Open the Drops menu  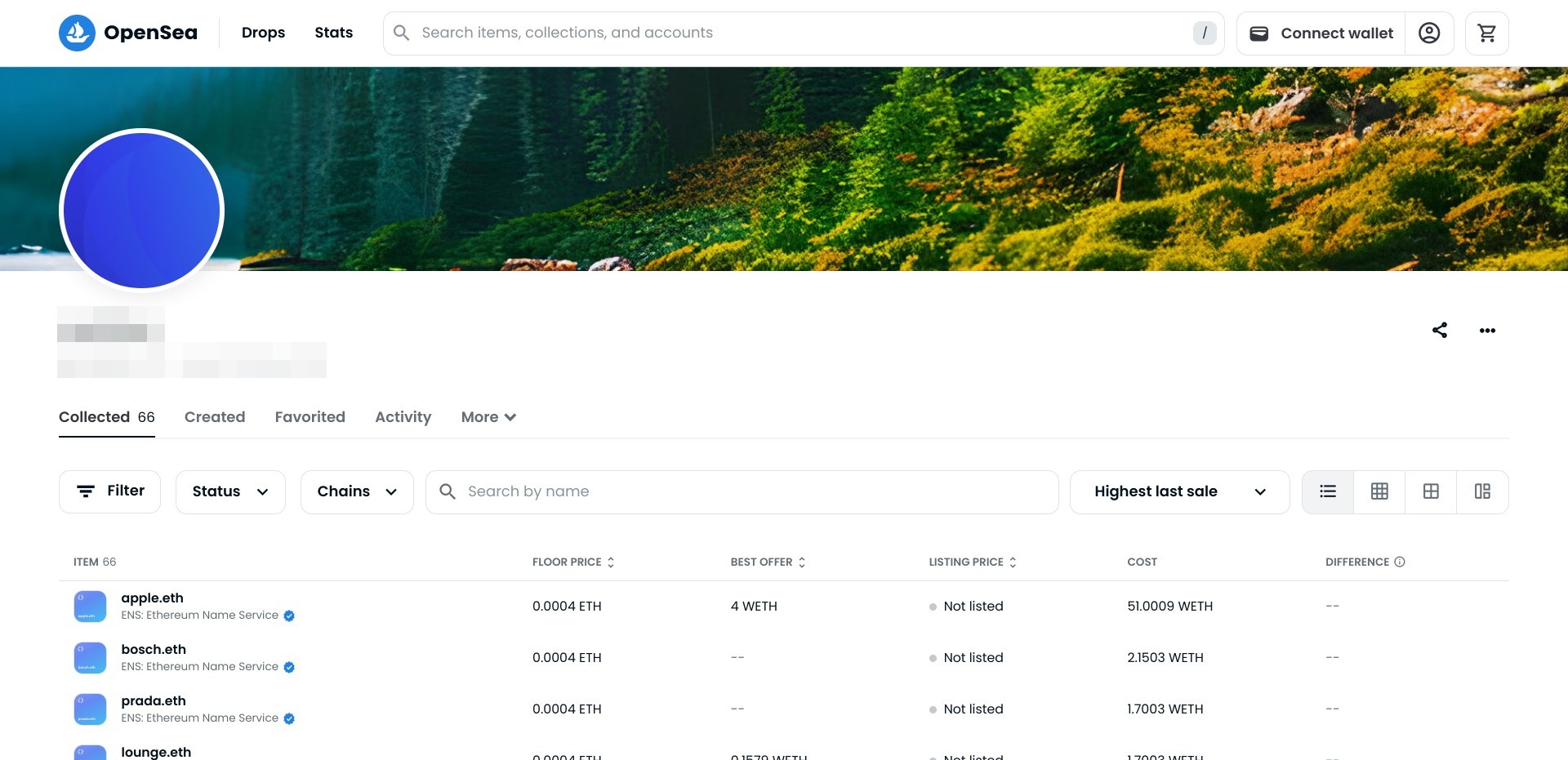[x=263, y=33]
